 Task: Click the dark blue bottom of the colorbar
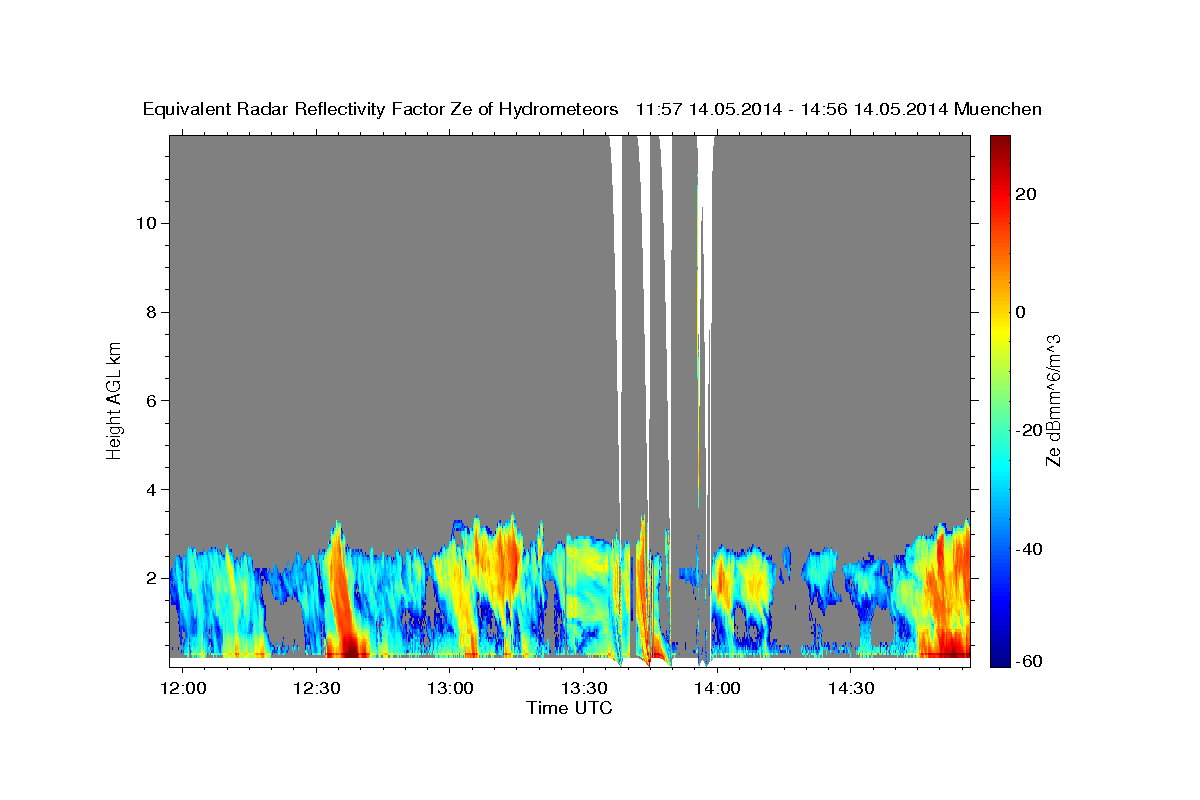click(1000, 657)
